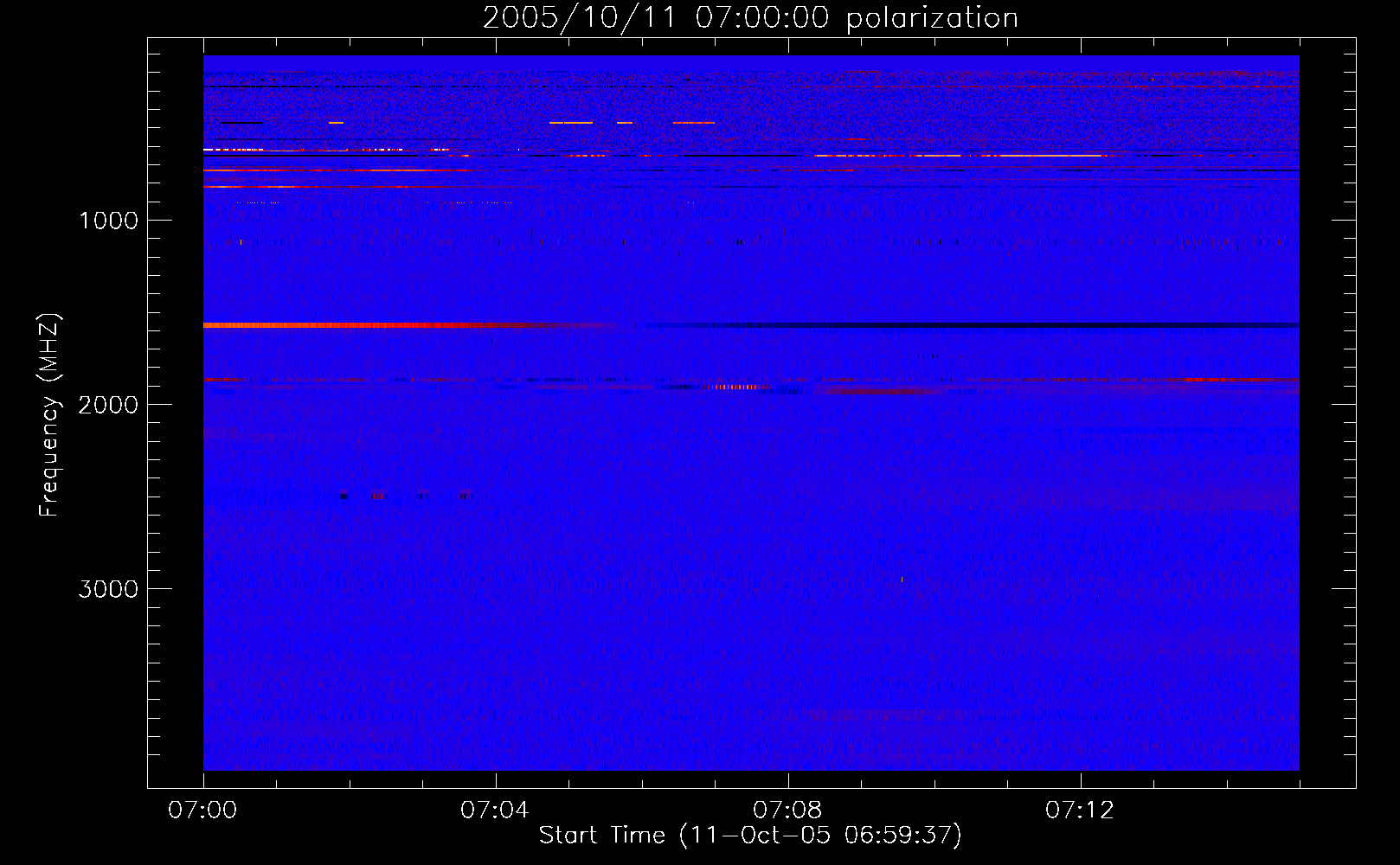Screen dimensions: 1400x865
Task: Click the 3000 frequency tick label
Action: coord(108,589)
